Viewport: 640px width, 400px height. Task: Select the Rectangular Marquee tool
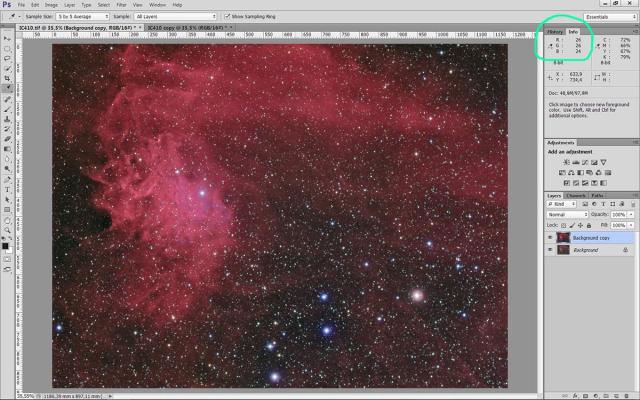point(8,47)
